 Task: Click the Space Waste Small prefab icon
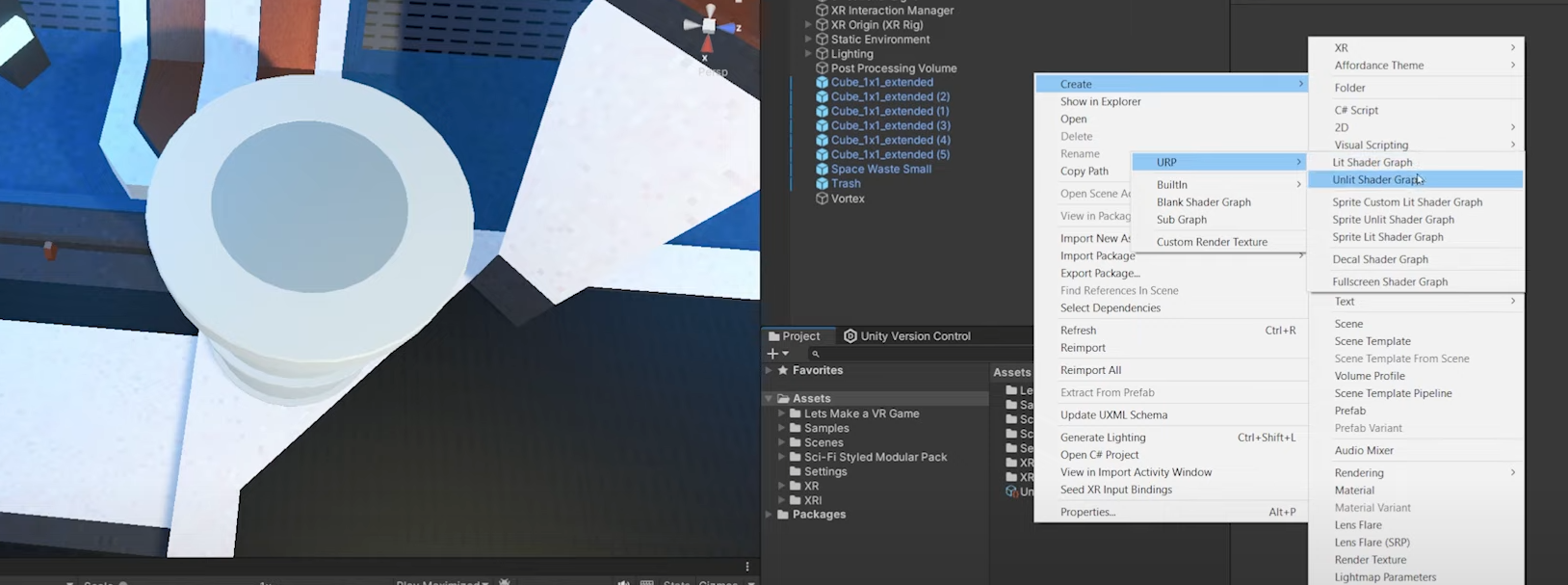pyautogui.click(x=822, y=169)
